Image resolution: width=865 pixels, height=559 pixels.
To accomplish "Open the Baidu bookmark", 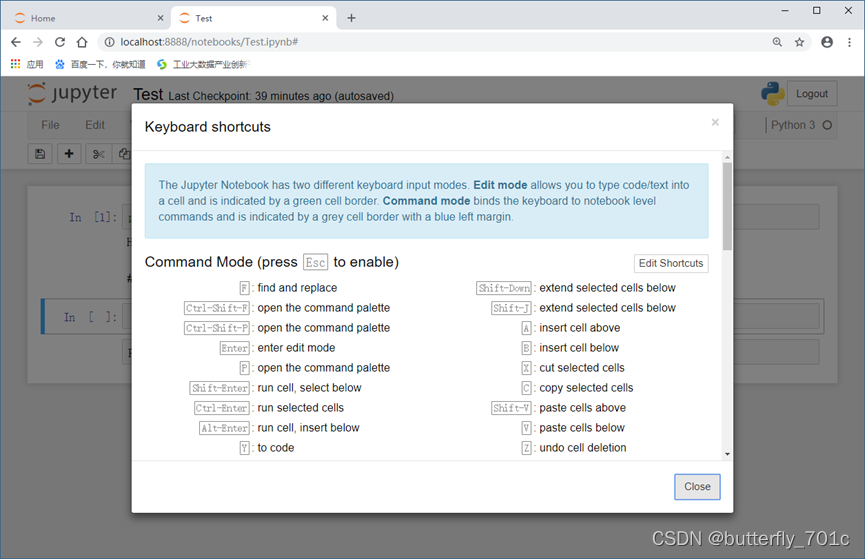I will [100, 65].
